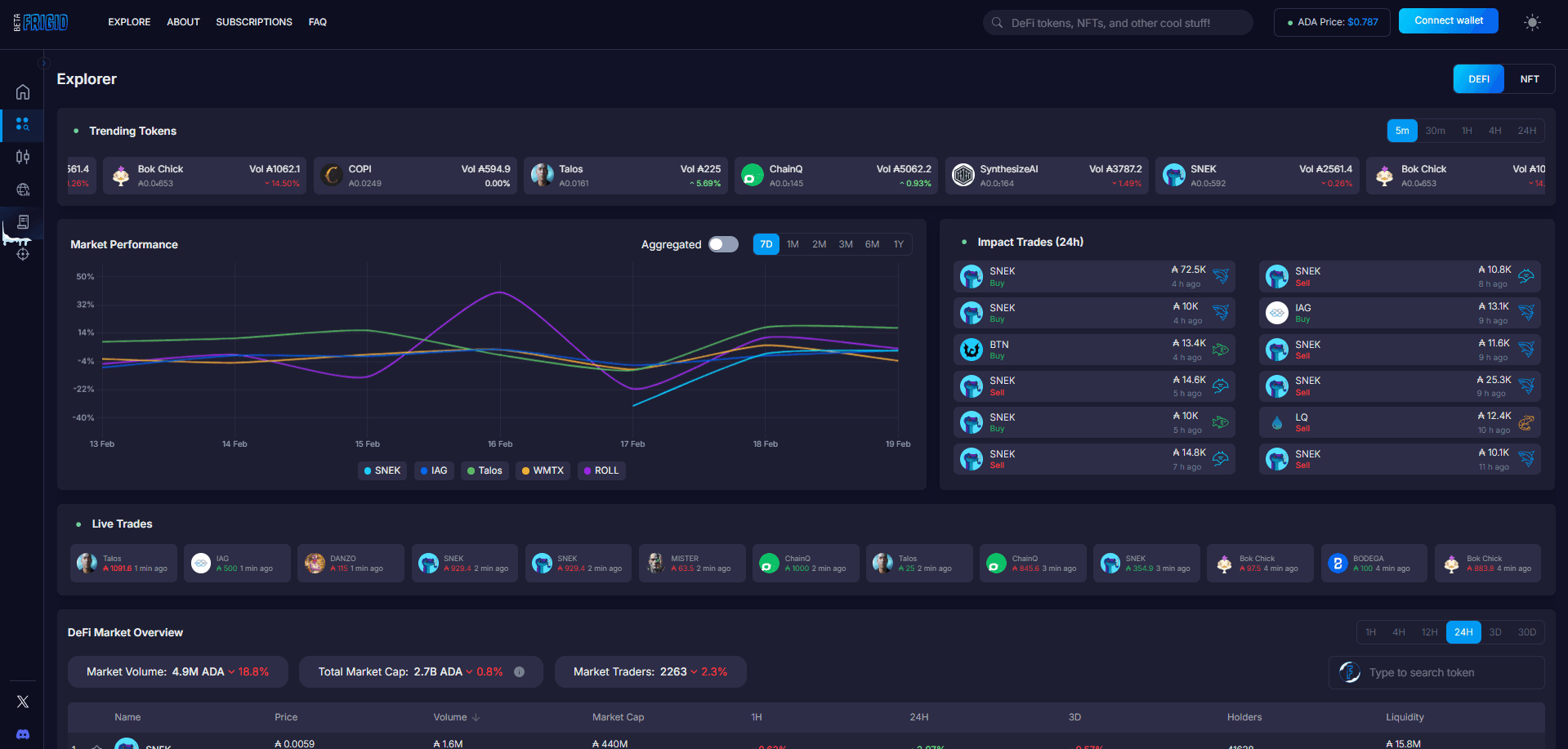The image size is (1568, 749).
Task: Toggle the Aggregated switch
Action: [x=723, y=244]
